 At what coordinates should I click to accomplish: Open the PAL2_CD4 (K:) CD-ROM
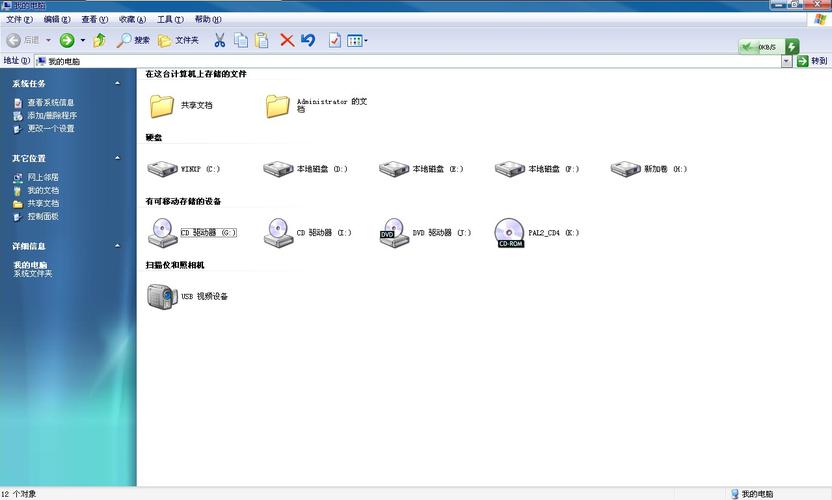point(509,232)
